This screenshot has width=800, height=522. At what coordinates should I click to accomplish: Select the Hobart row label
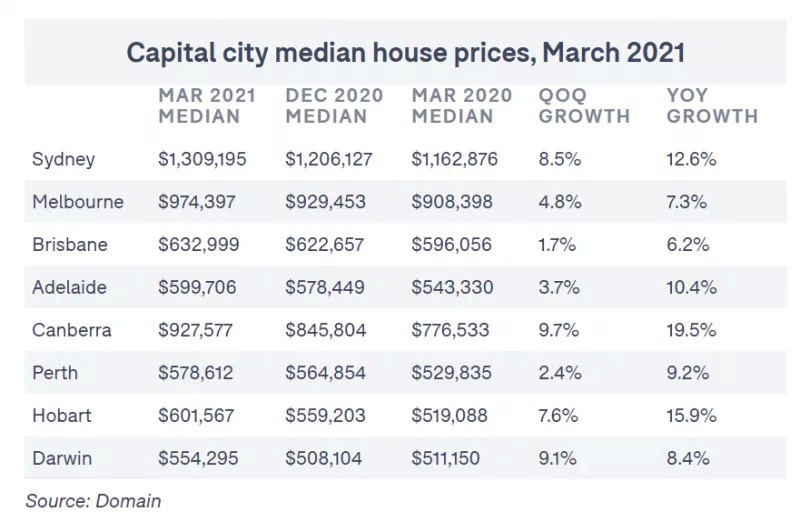point(62,415)
